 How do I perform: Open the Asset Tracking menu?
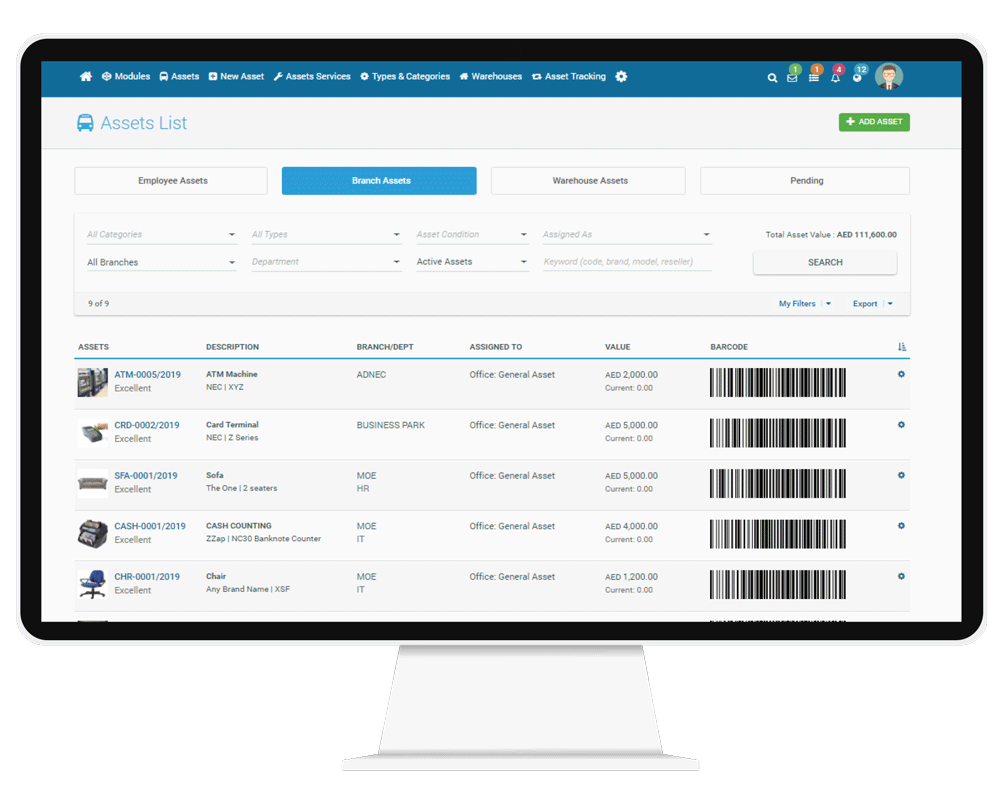(569, 77)
